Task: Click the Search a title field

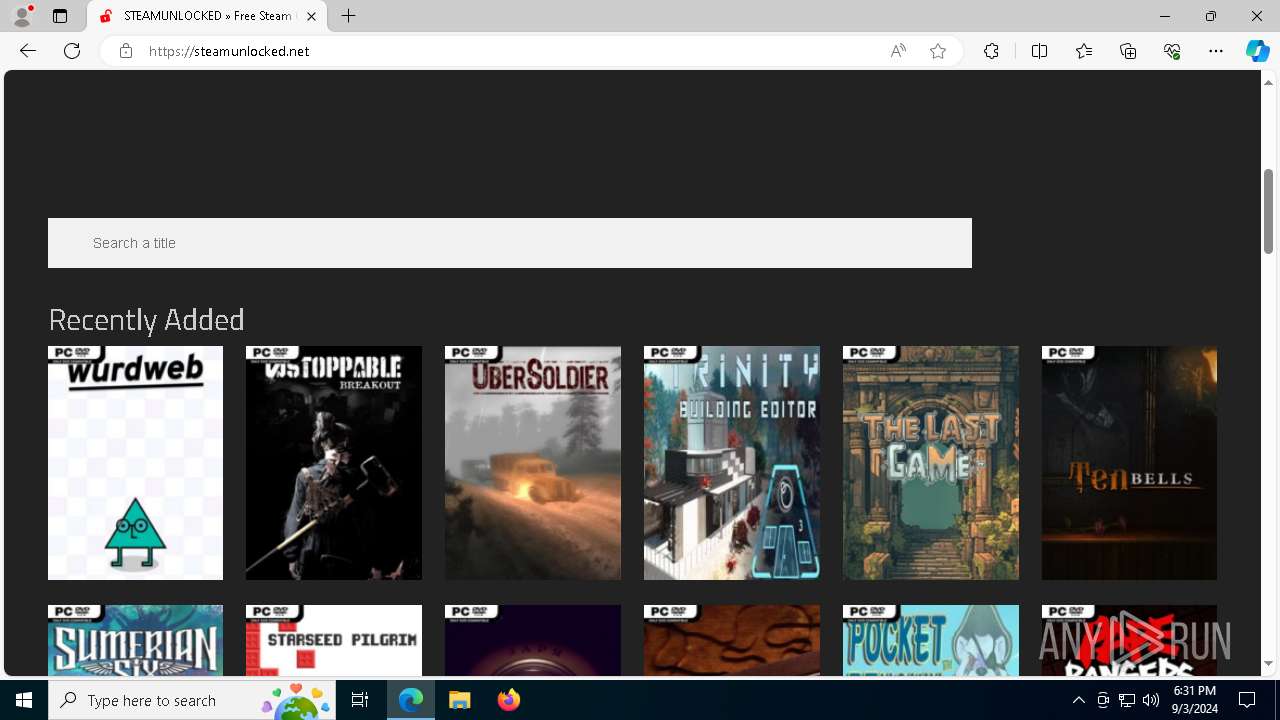Action: (x=510, y=243)
